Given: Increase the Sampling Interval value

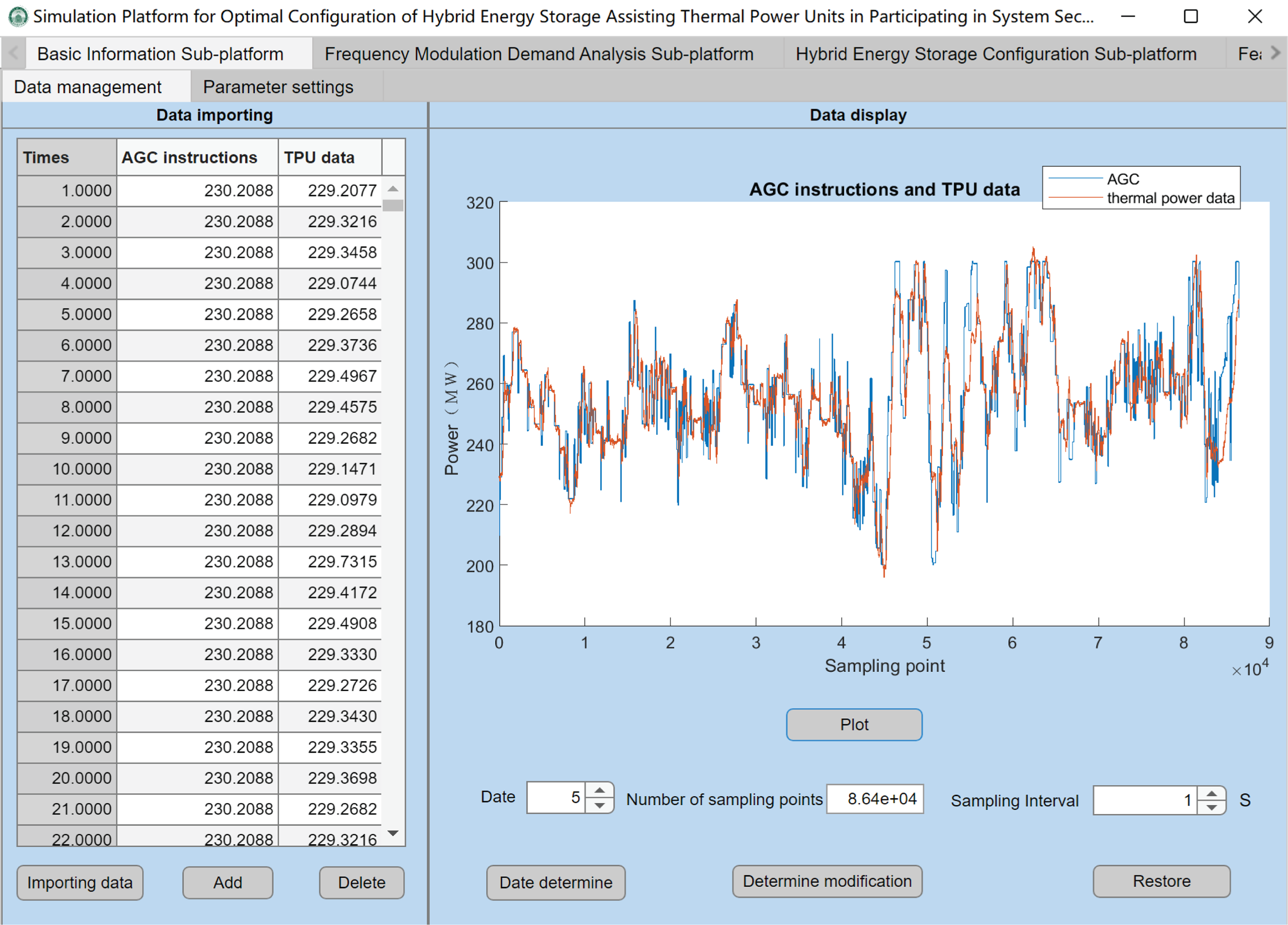Looking at the screenshot, I should (1211, 794).
